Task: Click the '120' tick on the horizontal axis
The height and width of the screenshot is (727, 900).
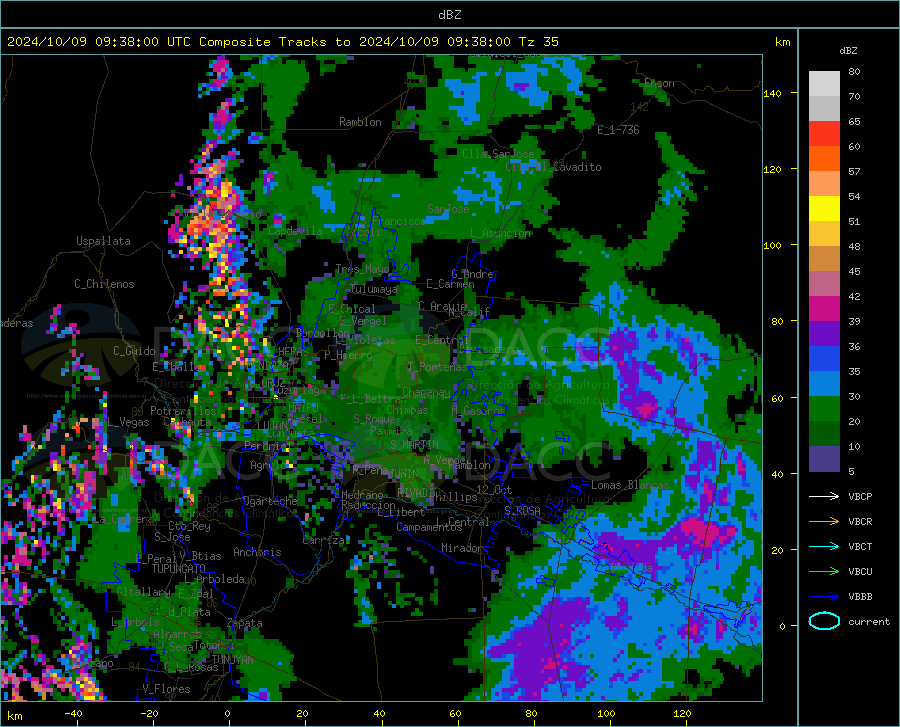Action: 682,713
